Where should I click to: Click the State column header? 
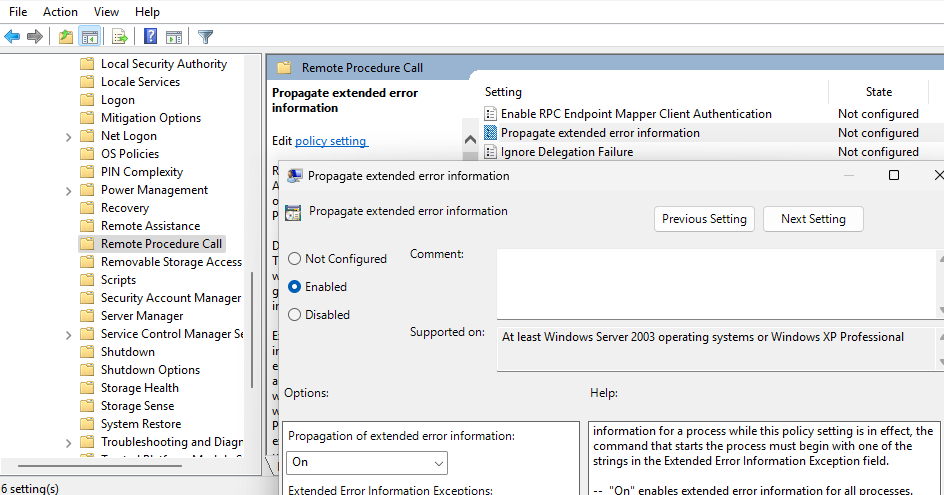(878, 92)
